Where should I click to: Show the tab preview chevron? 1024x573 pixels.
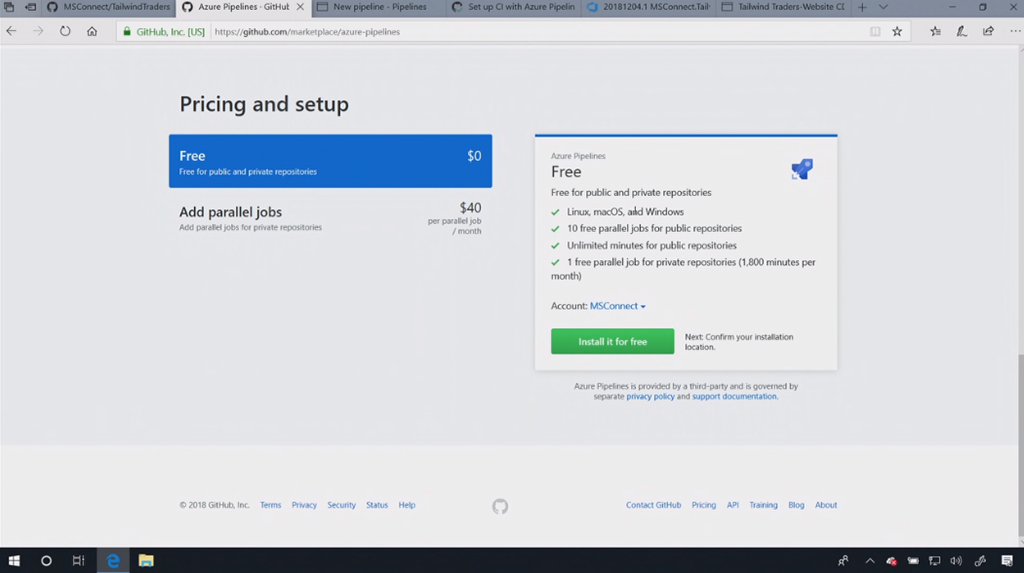(883, 7)
